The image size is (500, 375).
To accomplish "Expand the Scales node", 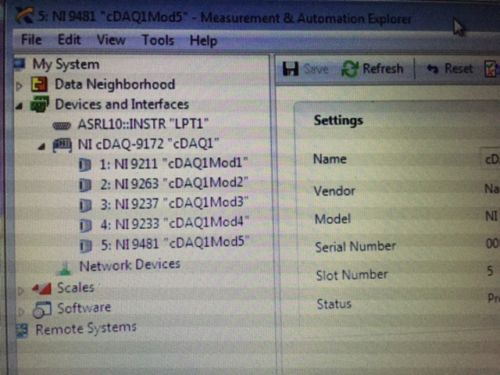I will (x=21, y=291).
